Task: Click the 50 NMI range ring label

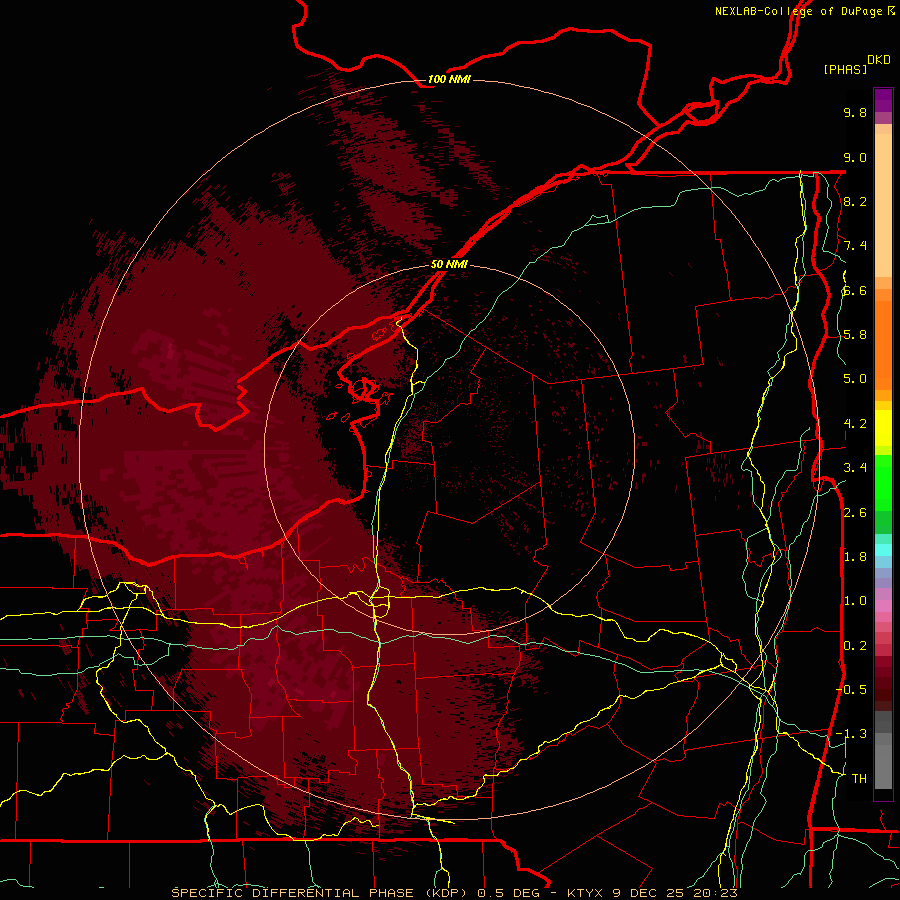Action: (x=449, y=264)
